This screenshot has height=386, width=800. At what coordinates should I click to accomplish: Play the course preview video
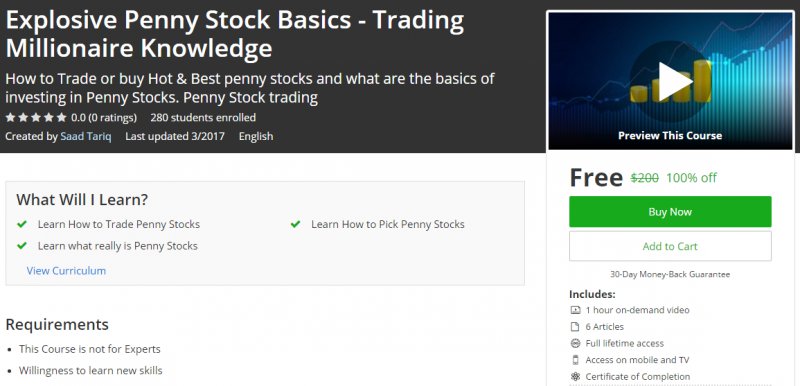pos(675,81)
